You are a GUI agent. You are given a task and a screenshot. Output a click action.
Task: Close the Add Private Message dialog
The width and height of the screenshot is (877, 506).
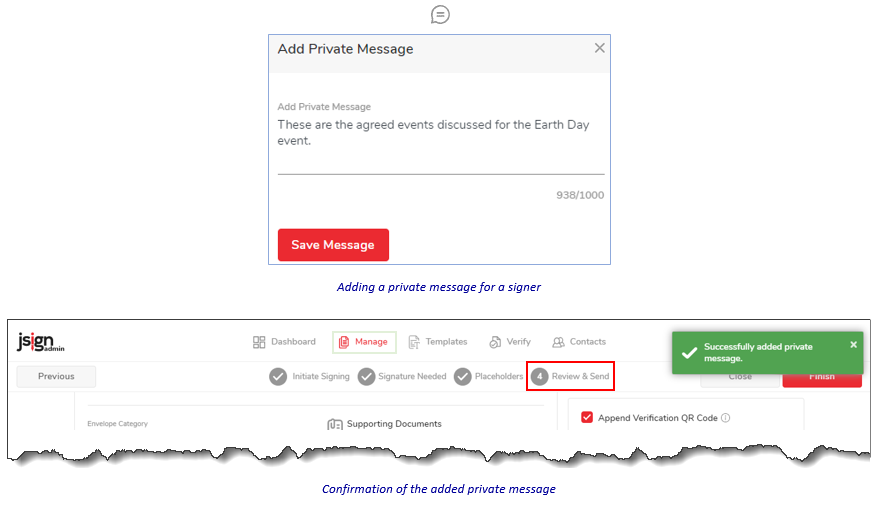(600, 48)
